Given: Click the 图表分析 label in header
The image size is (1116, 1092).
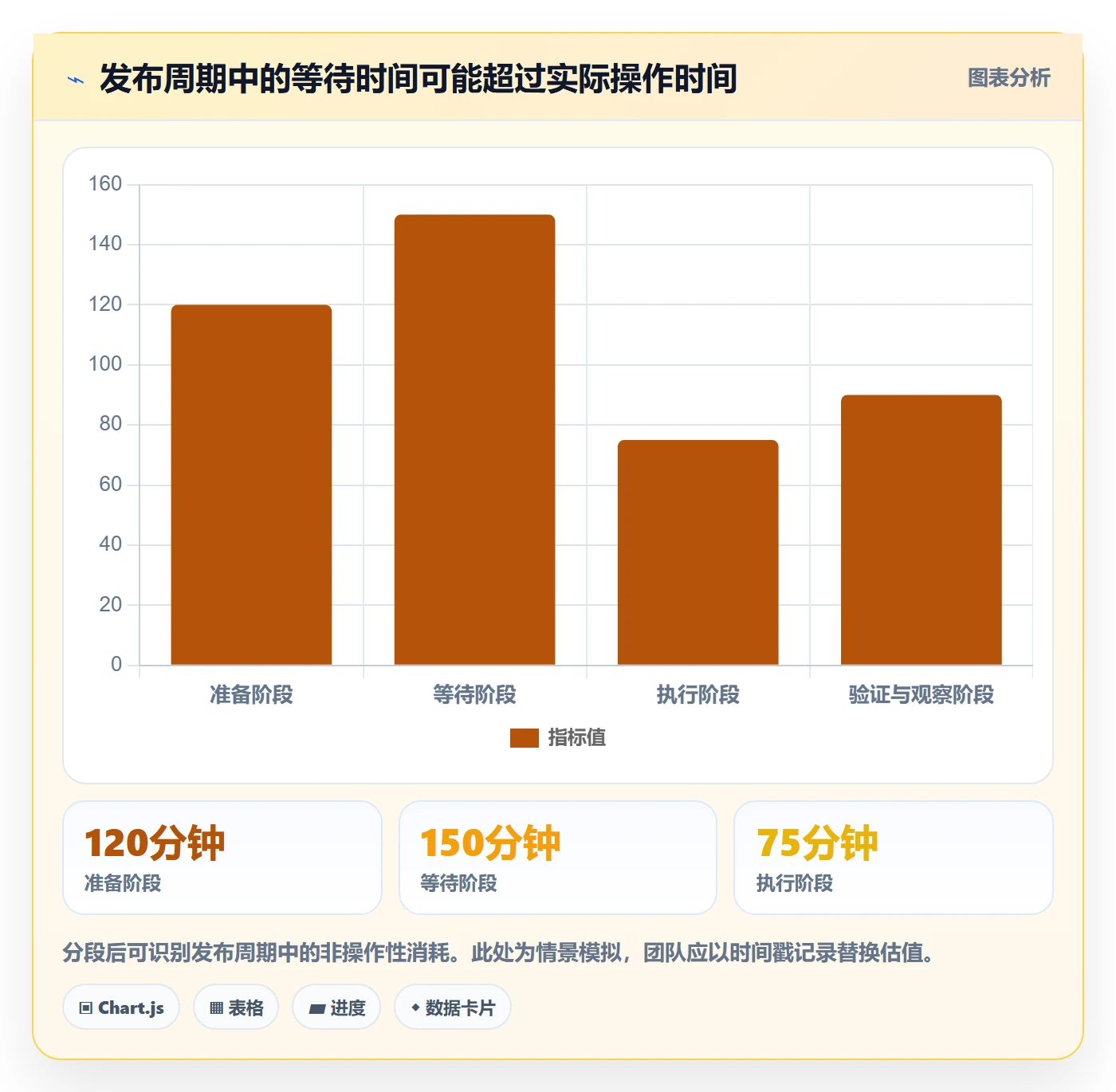Looking at the screenshot, I should [x=1008, y=78].
